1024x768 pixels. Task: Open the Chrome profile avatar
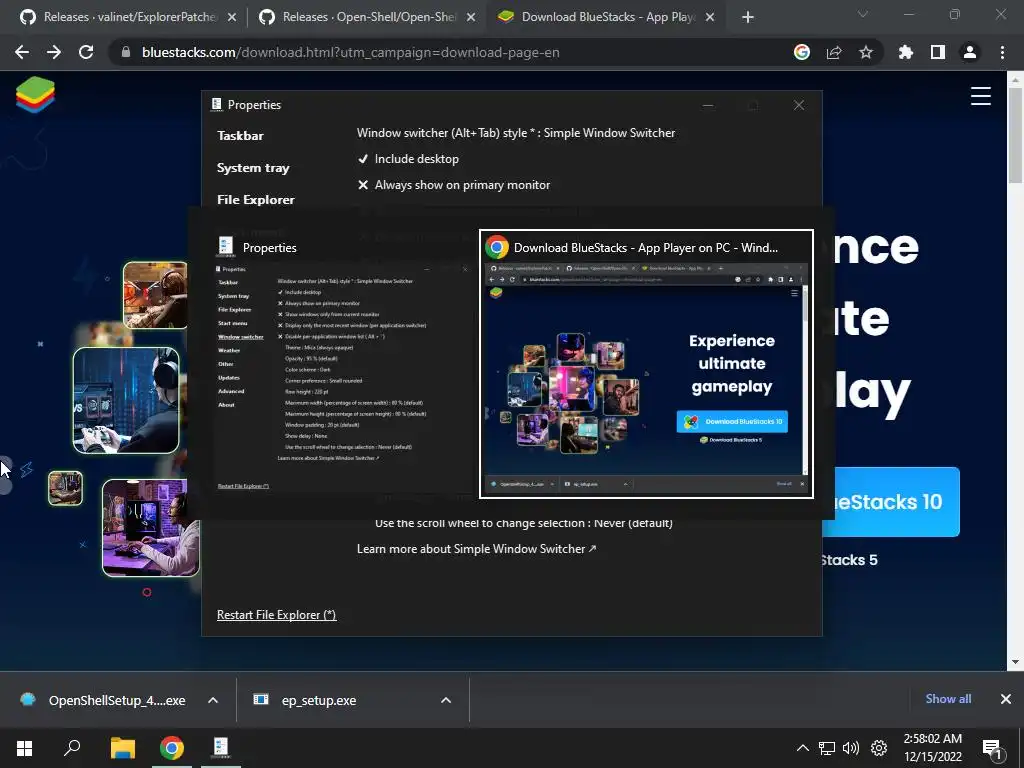coord(970,52)
